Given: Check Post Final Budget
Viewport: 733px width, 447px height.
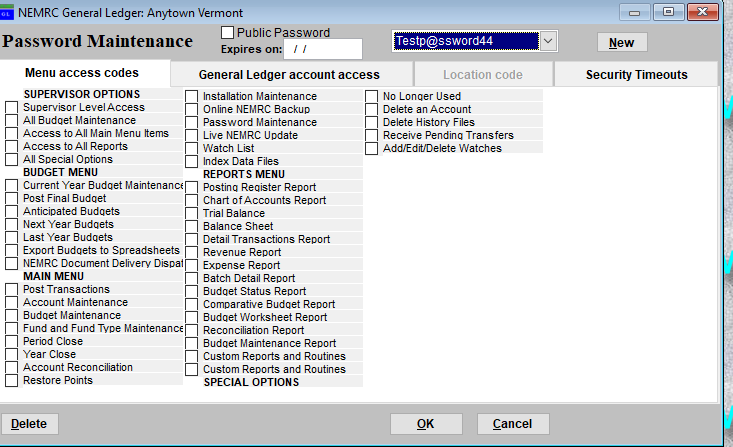Looking at the screenshot, I should 12,198.
